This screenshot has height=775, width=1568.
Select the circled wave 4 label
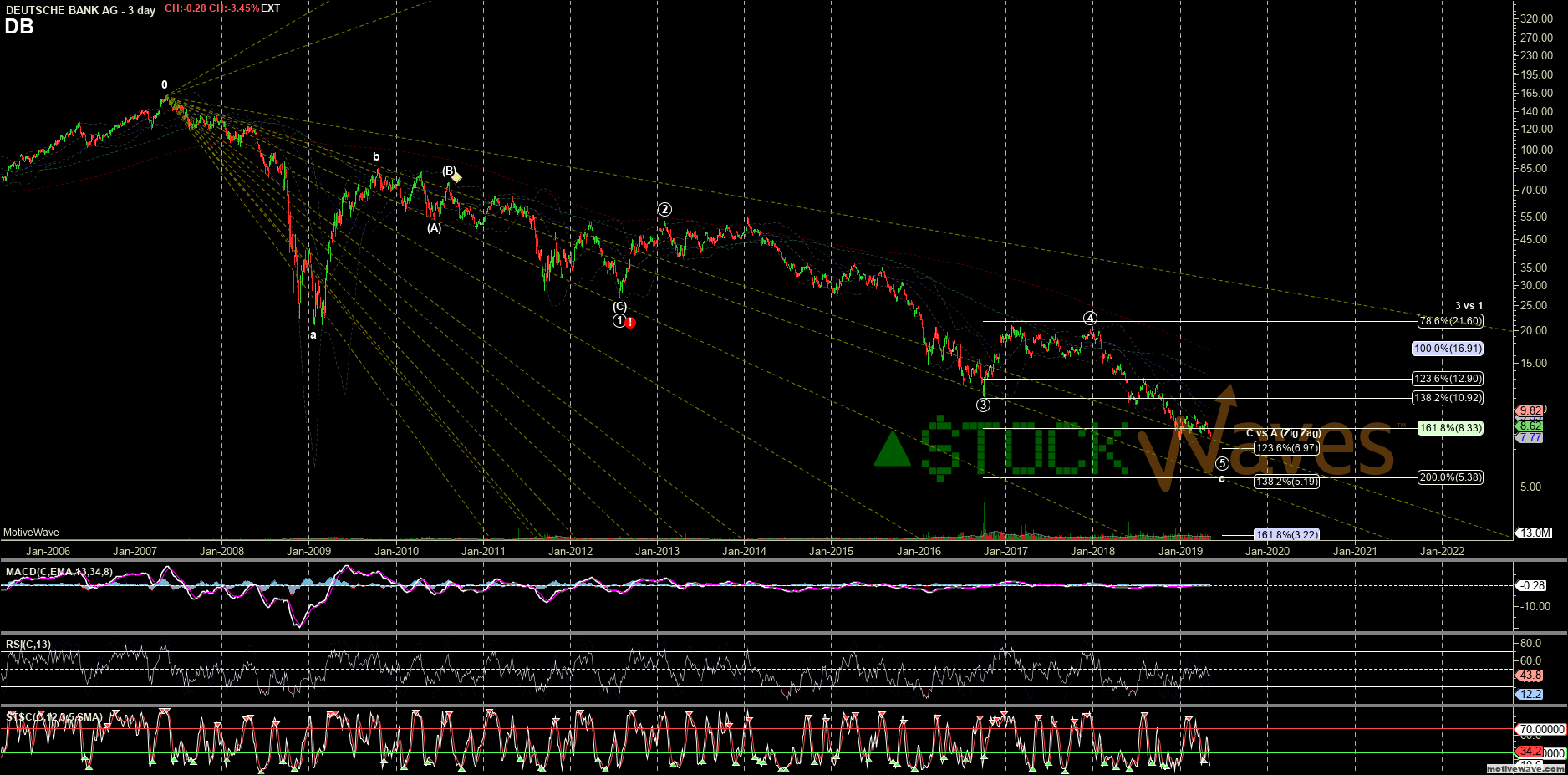point(1091,318)
